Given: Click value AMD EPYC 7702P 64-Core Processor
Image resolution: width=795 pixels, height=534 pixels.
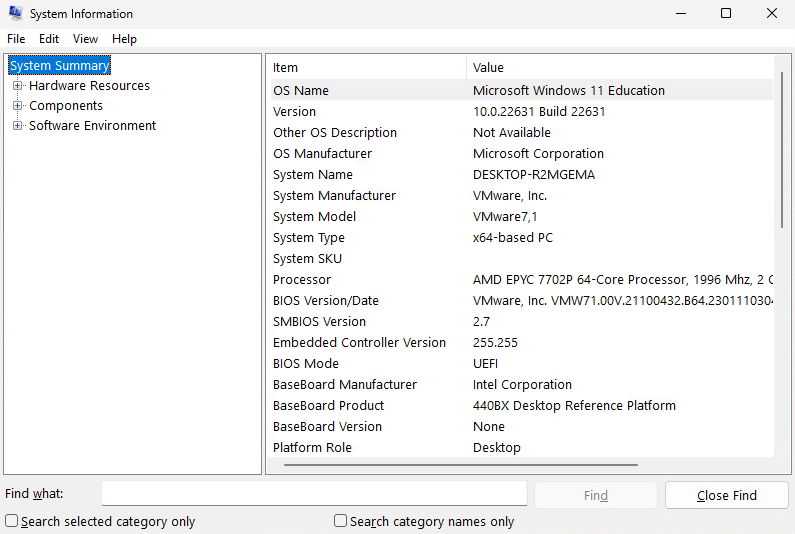Looking at the screenshot, I should click(x=580, y=279).
